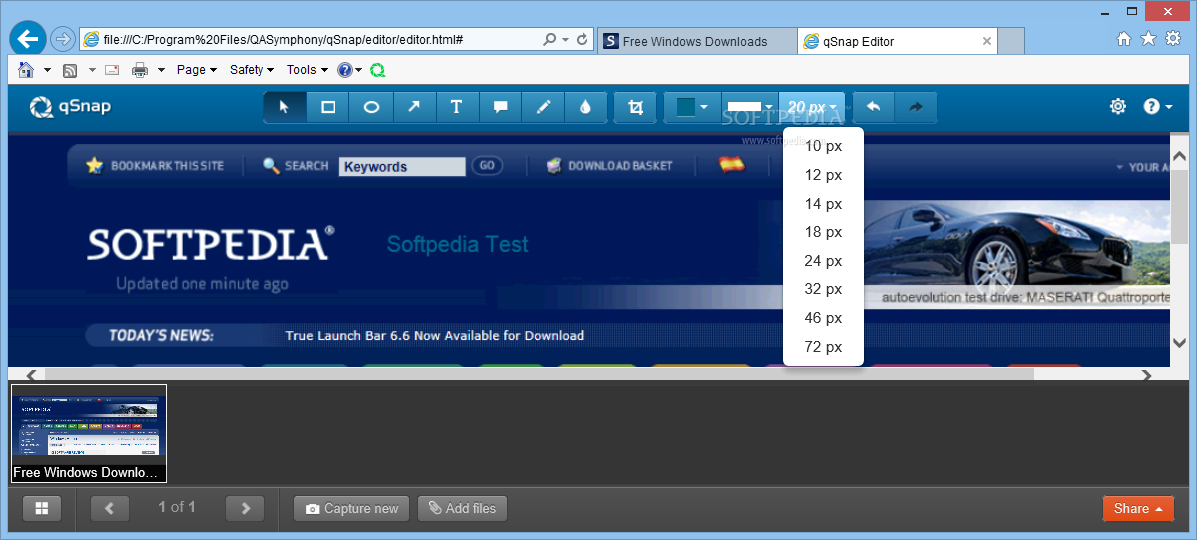Viewport: 1197px width, 540px height.
Task: Open IE home icon at top right
Action: point(1124,39)
